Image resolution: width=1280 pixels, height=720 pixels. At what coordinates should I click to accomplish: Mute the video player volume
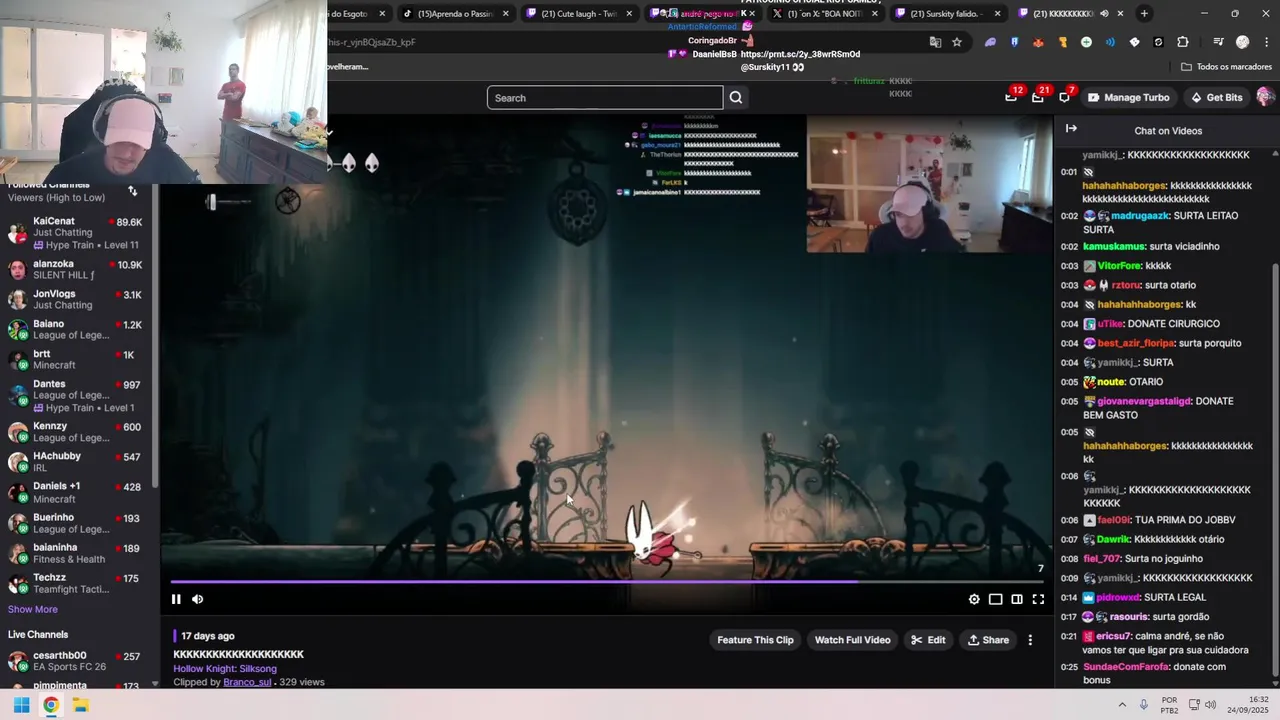pyautogui.click(x=197, y=599)
